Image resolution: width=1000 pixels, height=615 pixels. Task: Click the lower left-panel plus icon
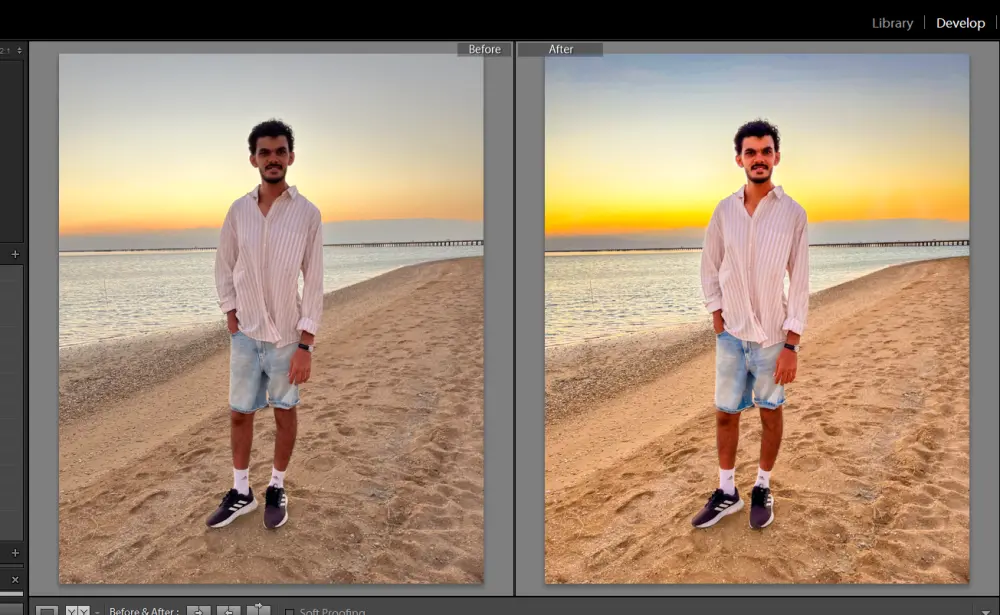coord(15,552)
